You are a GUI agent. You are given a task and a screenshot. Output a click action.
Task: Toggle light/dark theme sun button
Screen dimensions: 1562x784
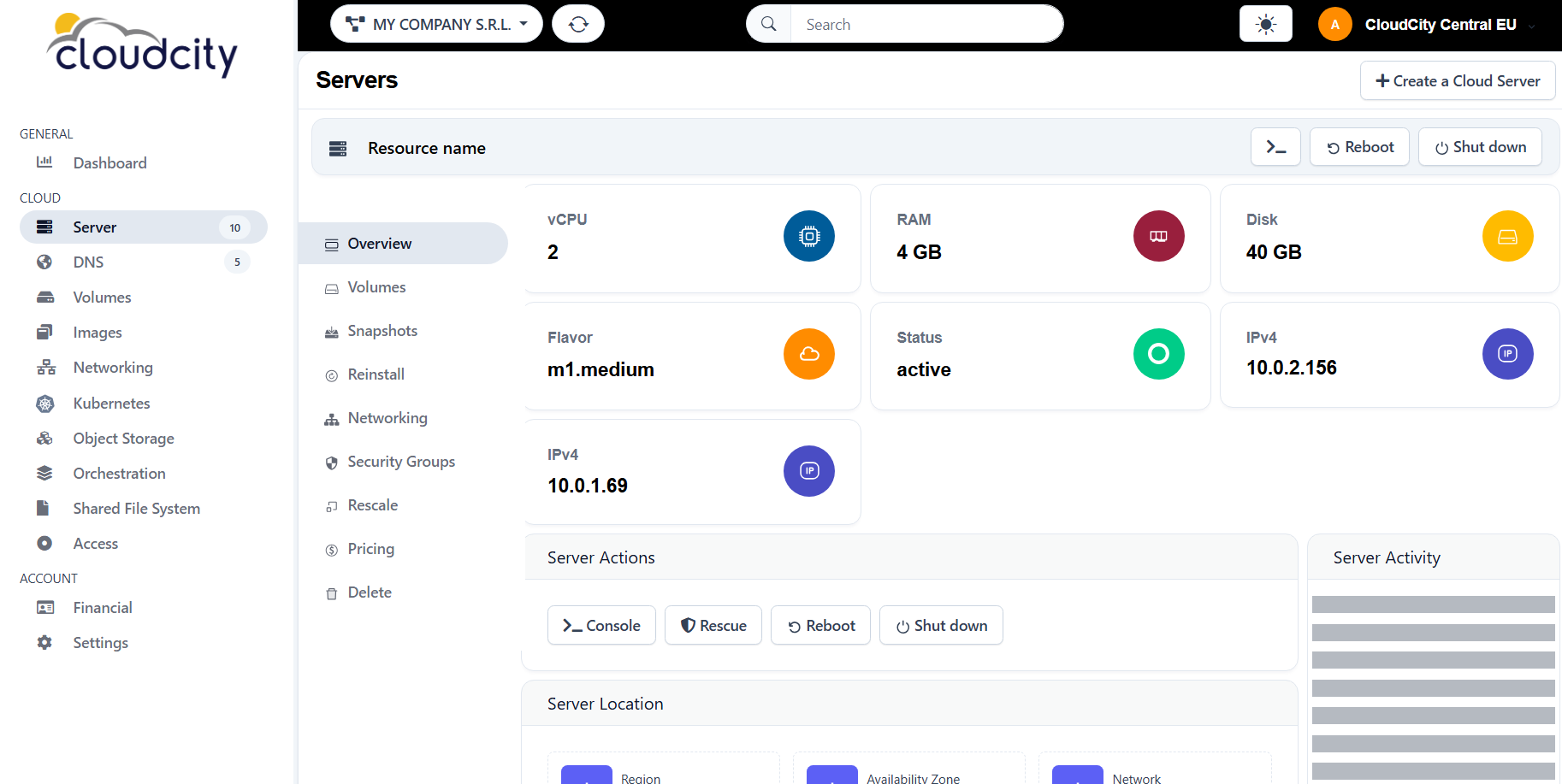pos(1265,24)
